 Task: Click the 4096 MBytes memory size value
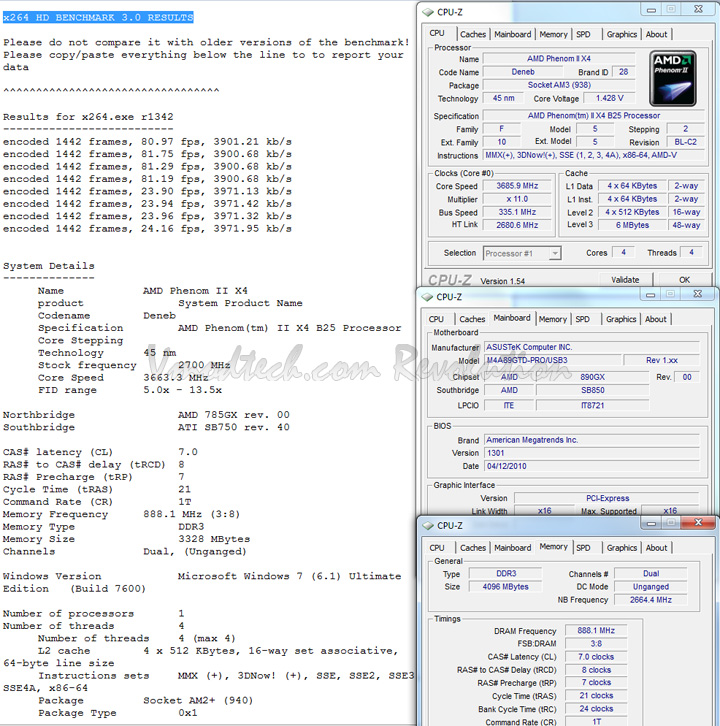click(x=505, y=587)
